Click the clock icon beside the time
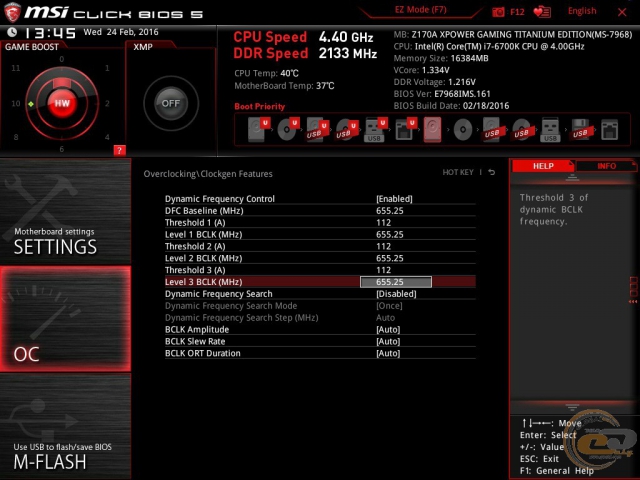Viewport: 640px width, 480px height. [x=12, y=32]
